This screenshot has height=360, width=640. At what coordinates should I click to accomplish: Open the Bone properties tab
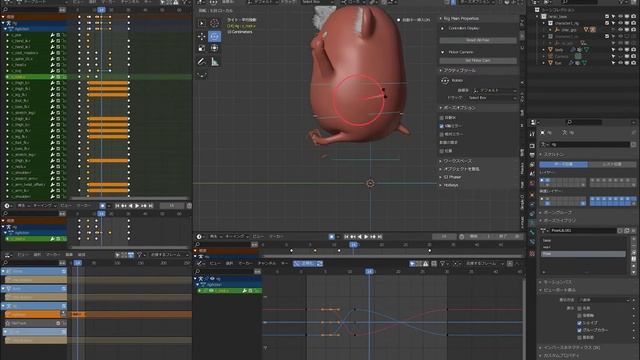point(532,233)
